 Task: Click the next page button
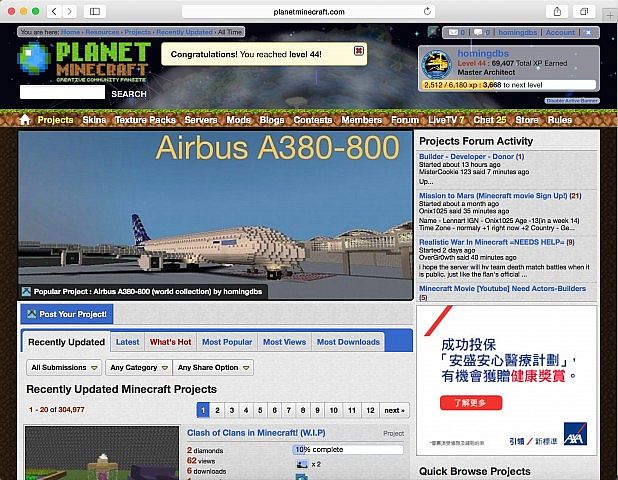click(x=395, y=410)
